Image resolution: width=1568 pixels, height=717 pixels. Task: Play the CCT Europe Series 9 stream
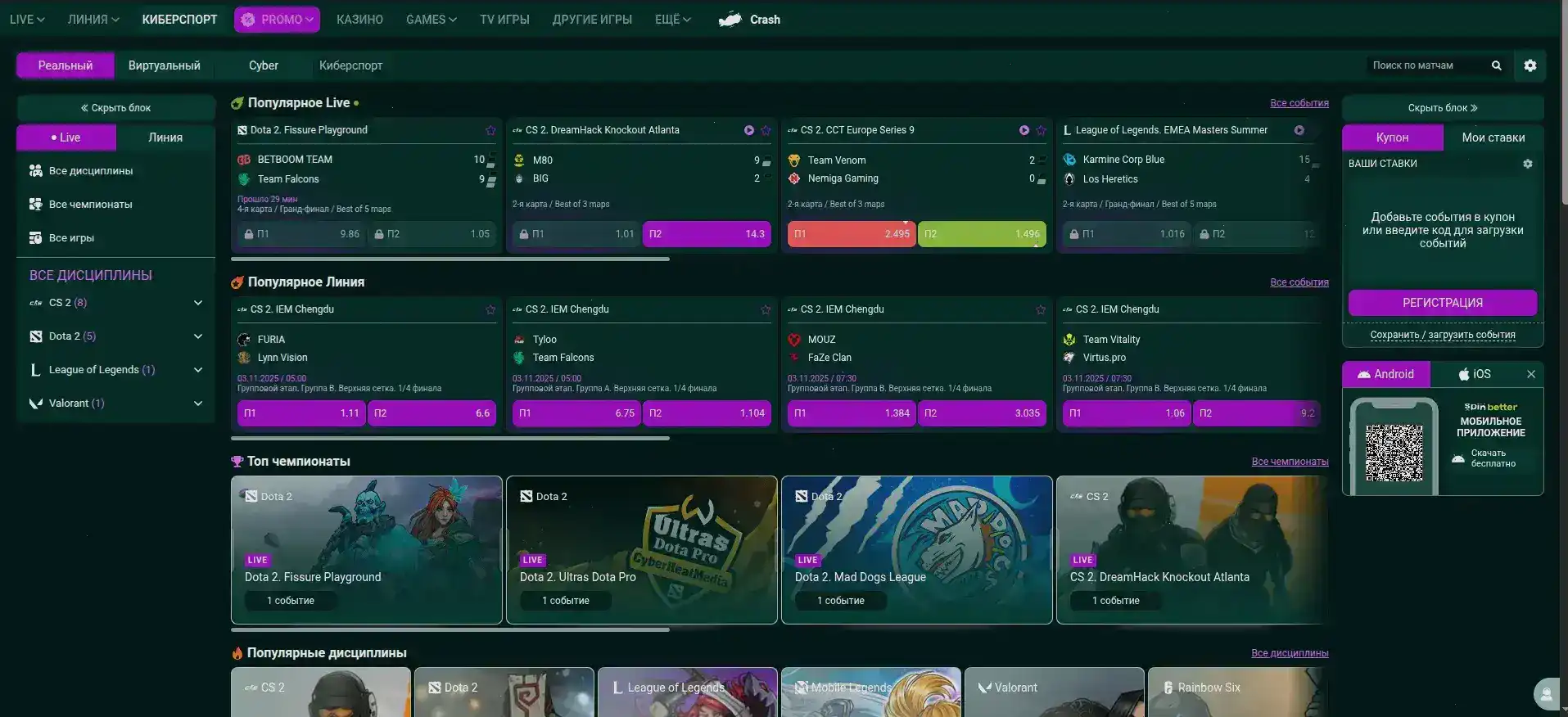pyautogui.click(x=1023, y=130)
